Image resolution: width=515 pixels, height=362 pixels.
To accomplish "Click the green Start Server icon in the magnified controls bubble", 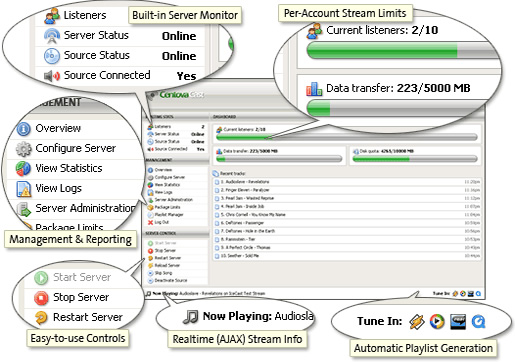I will (x=41, y=278).
